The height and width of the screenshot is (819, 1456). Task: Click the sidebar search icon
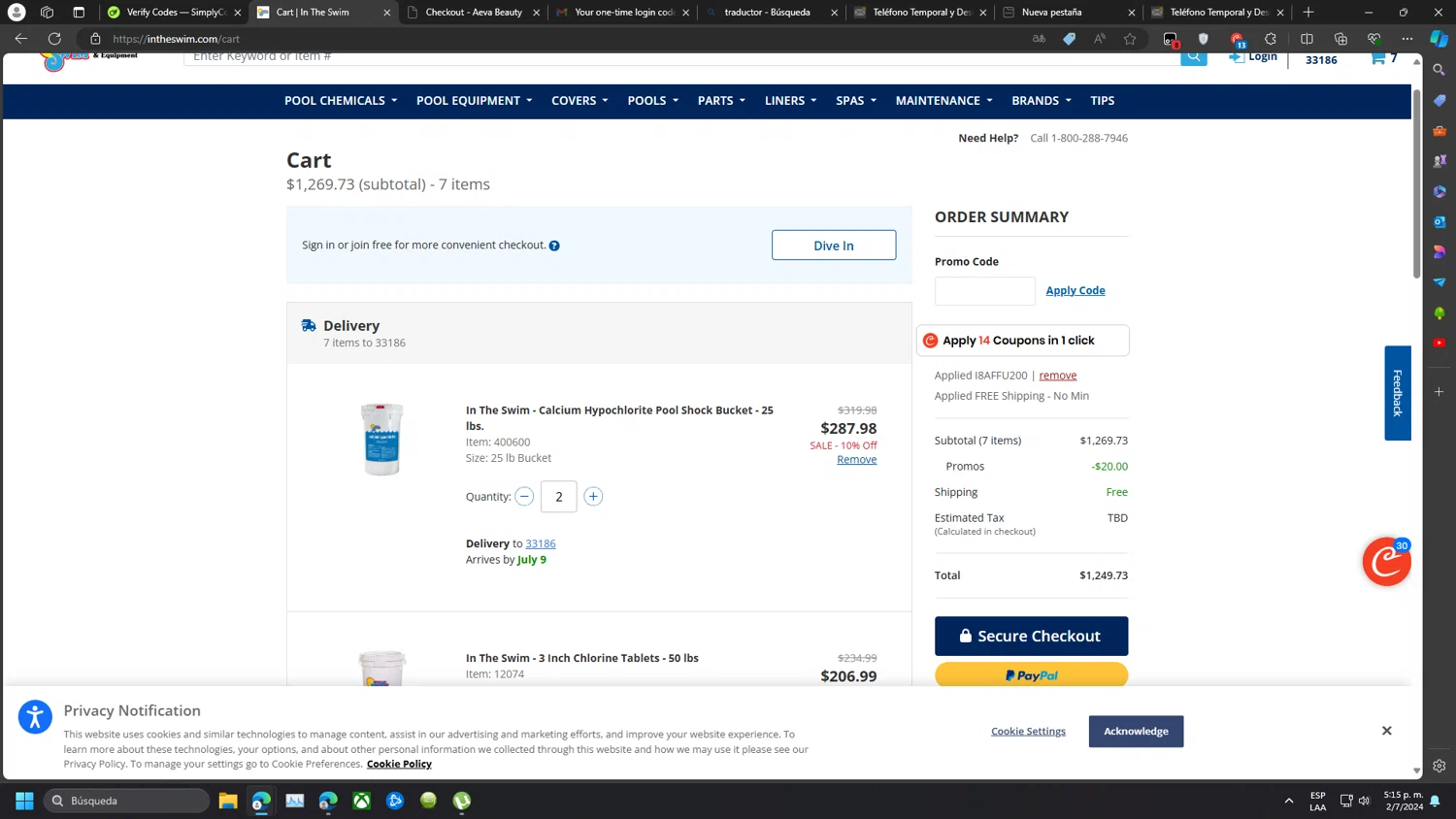(x=1439, y=70)
